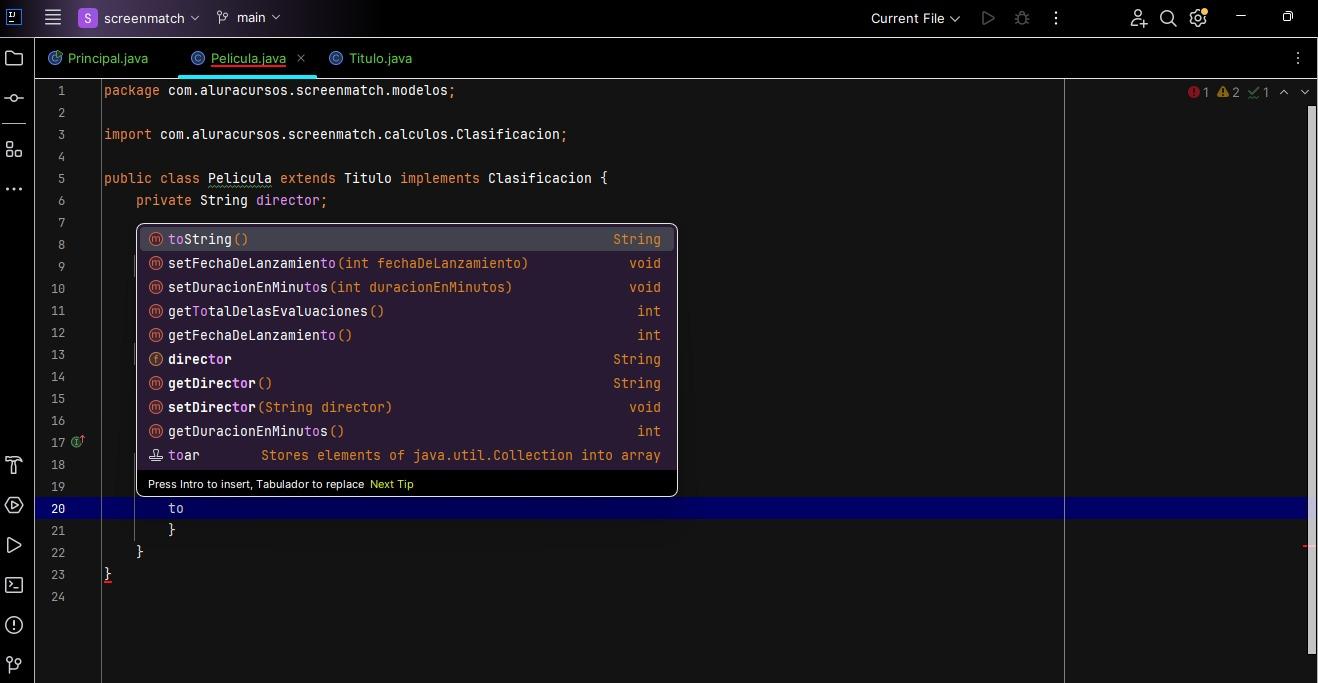Viewport: 1318px width, 683px height.
Task: Open Search Everywhere magnifier
Action: (1168, 18)
